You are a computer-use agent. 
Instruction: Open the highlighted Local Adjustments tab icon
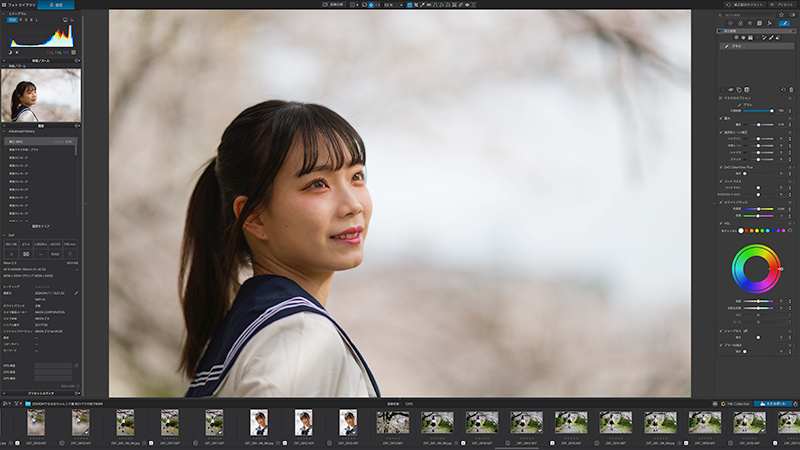(784, 23)
